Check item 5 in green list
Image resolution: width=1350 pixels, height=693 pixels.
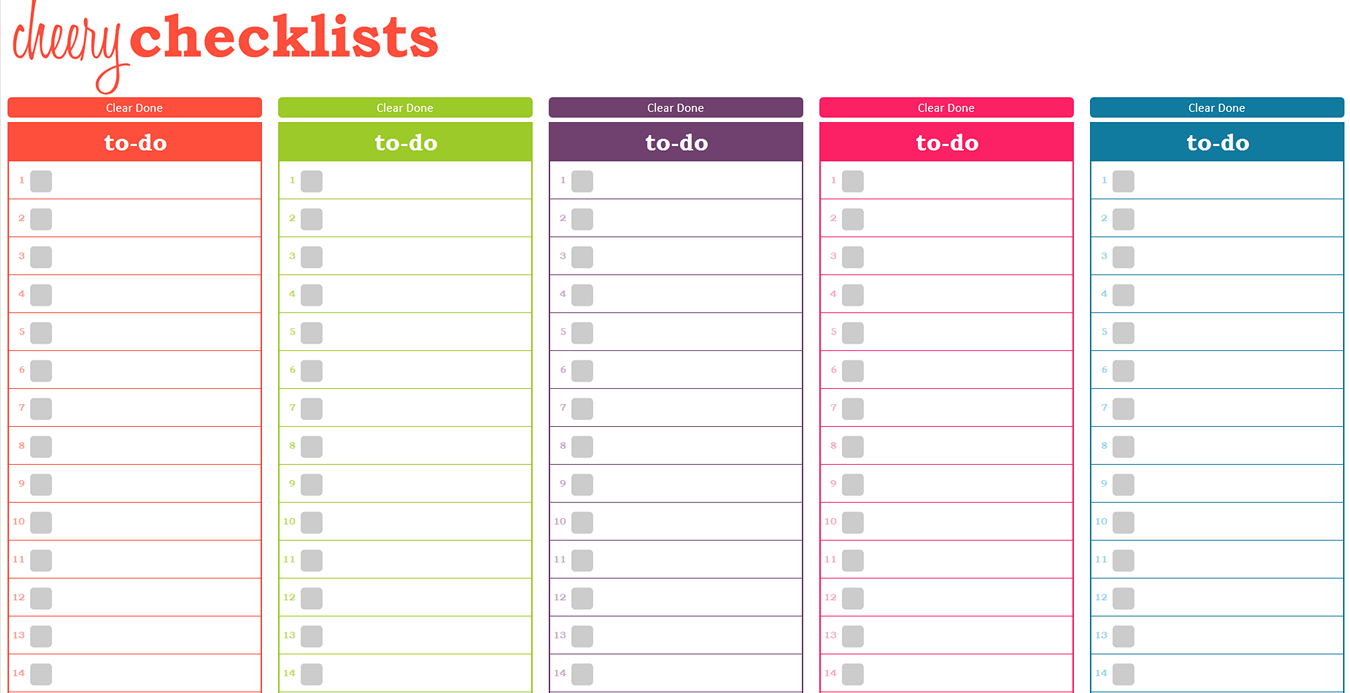[x=312, y=333]
